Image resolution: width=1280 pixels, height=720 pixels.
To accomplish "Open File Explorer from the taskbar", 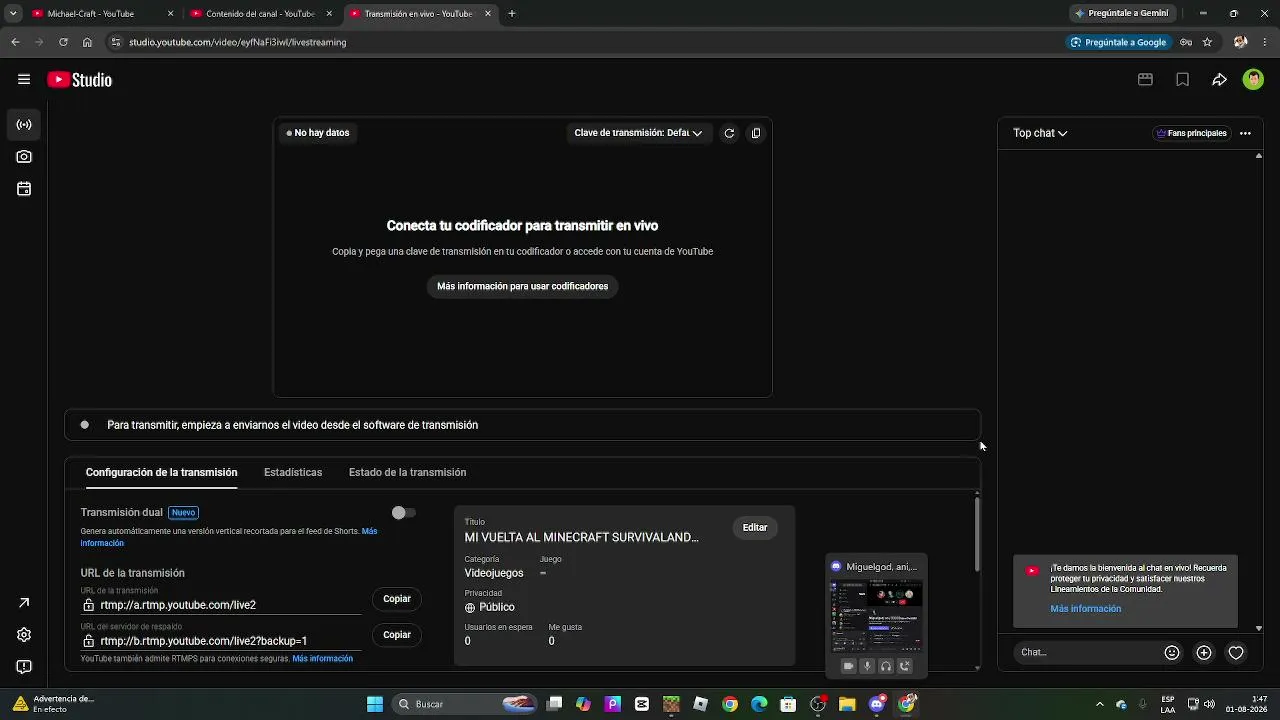I will (847, 704).
